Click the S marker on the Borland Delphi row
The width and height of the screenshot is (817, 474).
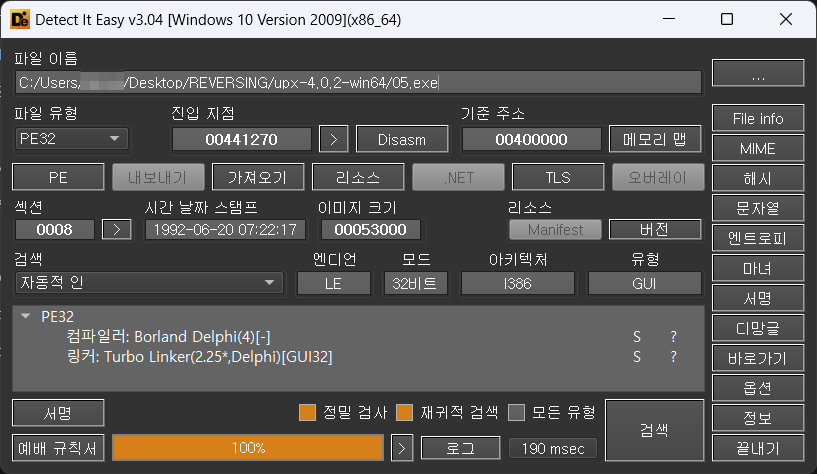[637, 337]
